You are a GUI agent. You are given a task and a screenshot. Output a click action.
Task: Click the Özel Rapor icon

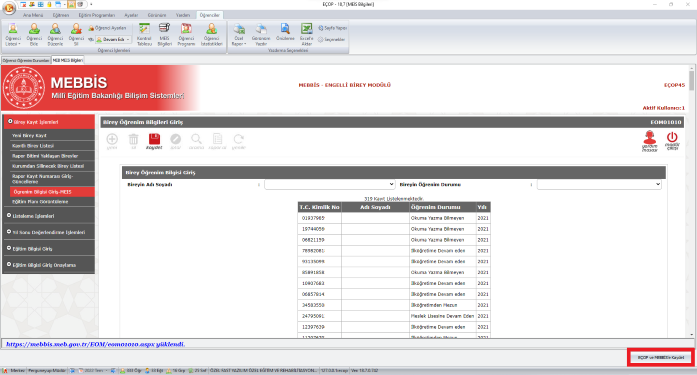pos(239,34)
